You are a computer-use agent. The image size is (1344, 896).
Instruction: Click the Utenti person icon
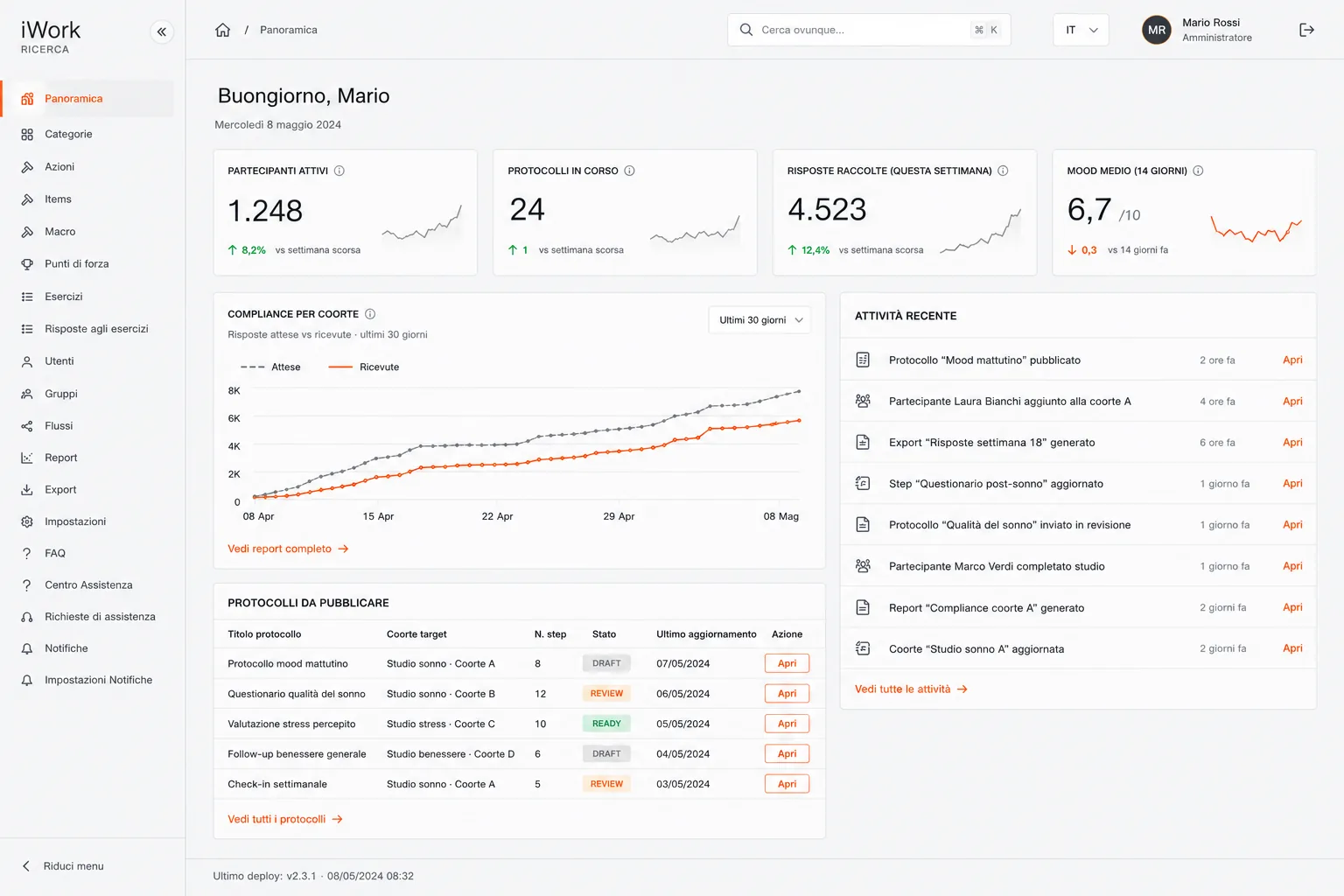tap(27, 360)
